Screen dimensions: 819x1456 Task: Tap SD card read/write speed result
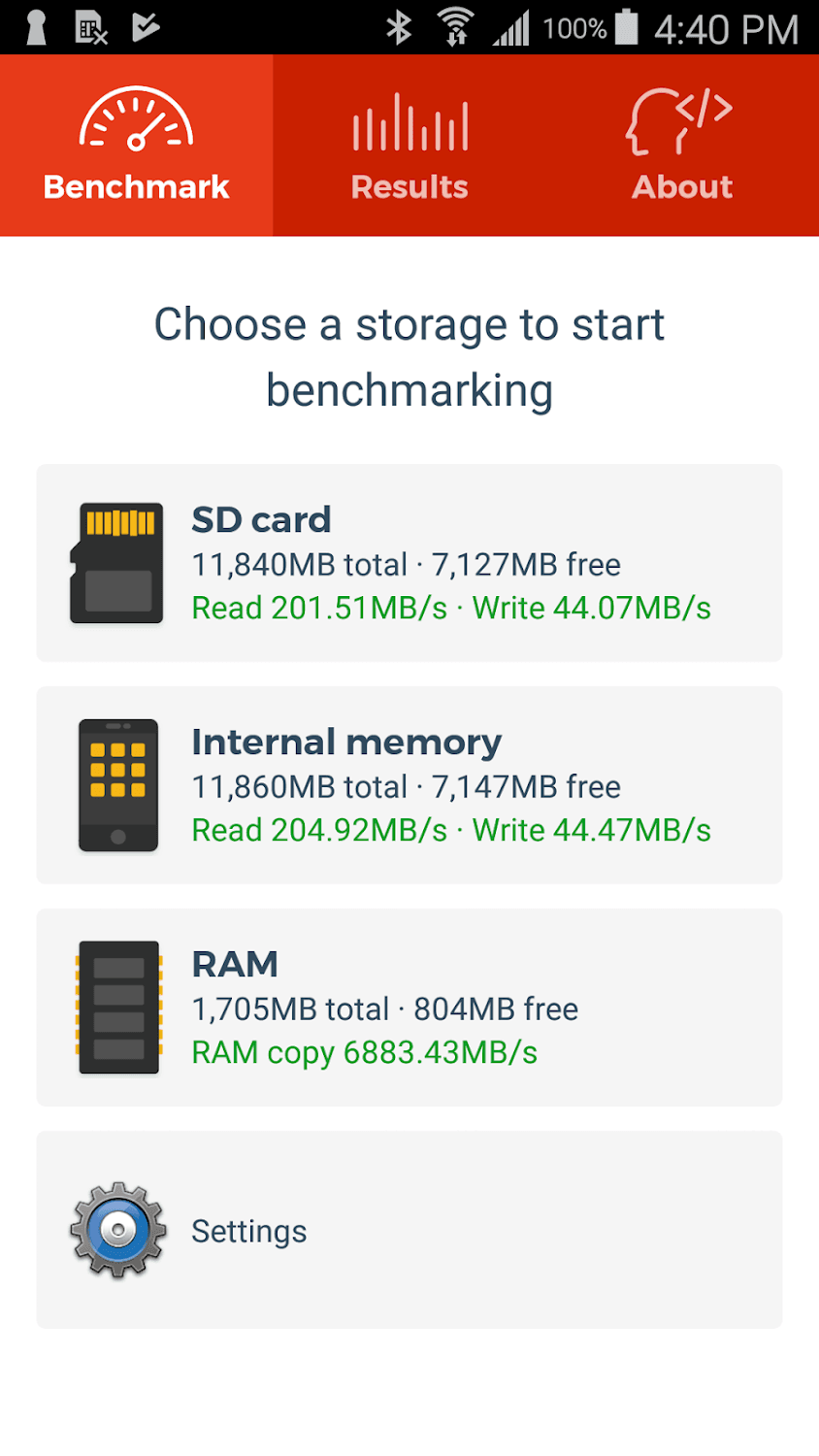tap(451, 609)
